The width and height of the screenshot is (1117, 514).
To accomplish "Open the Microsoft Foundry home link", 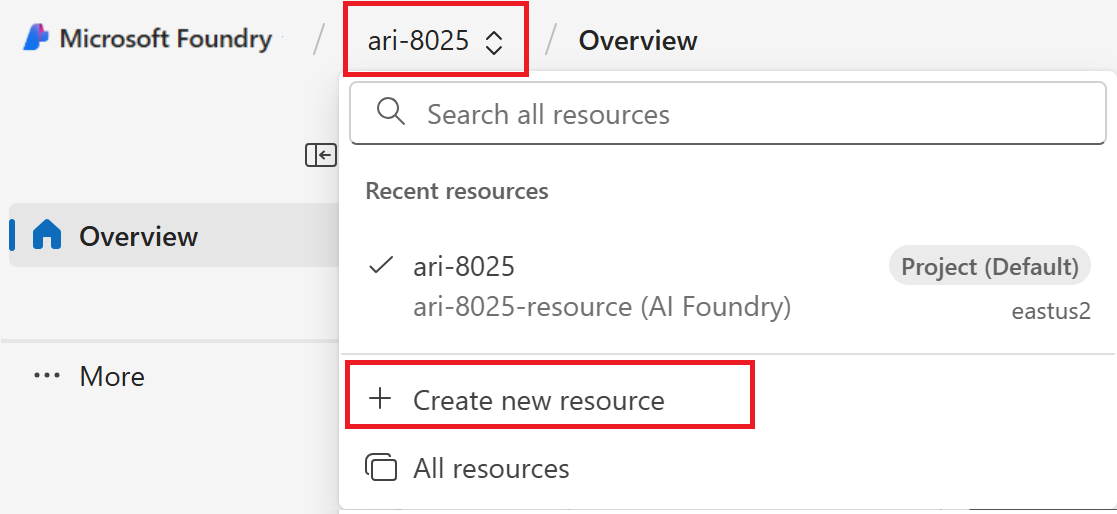I will [x=147, y=38].
